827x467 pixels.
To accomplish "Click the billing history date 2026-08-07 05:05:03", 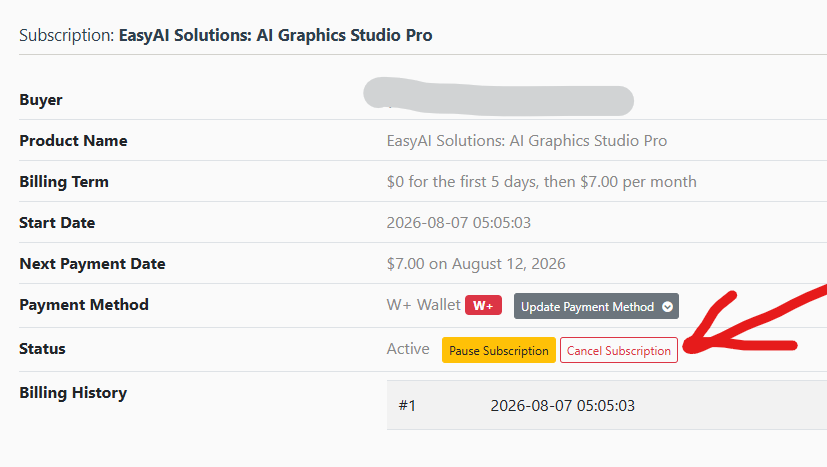I will tap(562, 405).
